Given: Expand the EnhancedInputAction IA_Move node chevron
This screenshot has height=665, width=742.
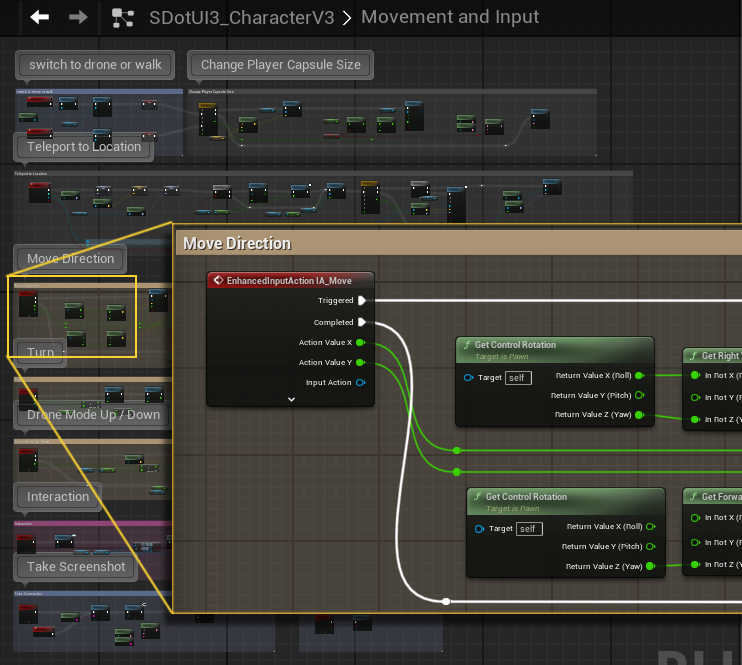Looking at the screenshot, I should coord(291,398).
